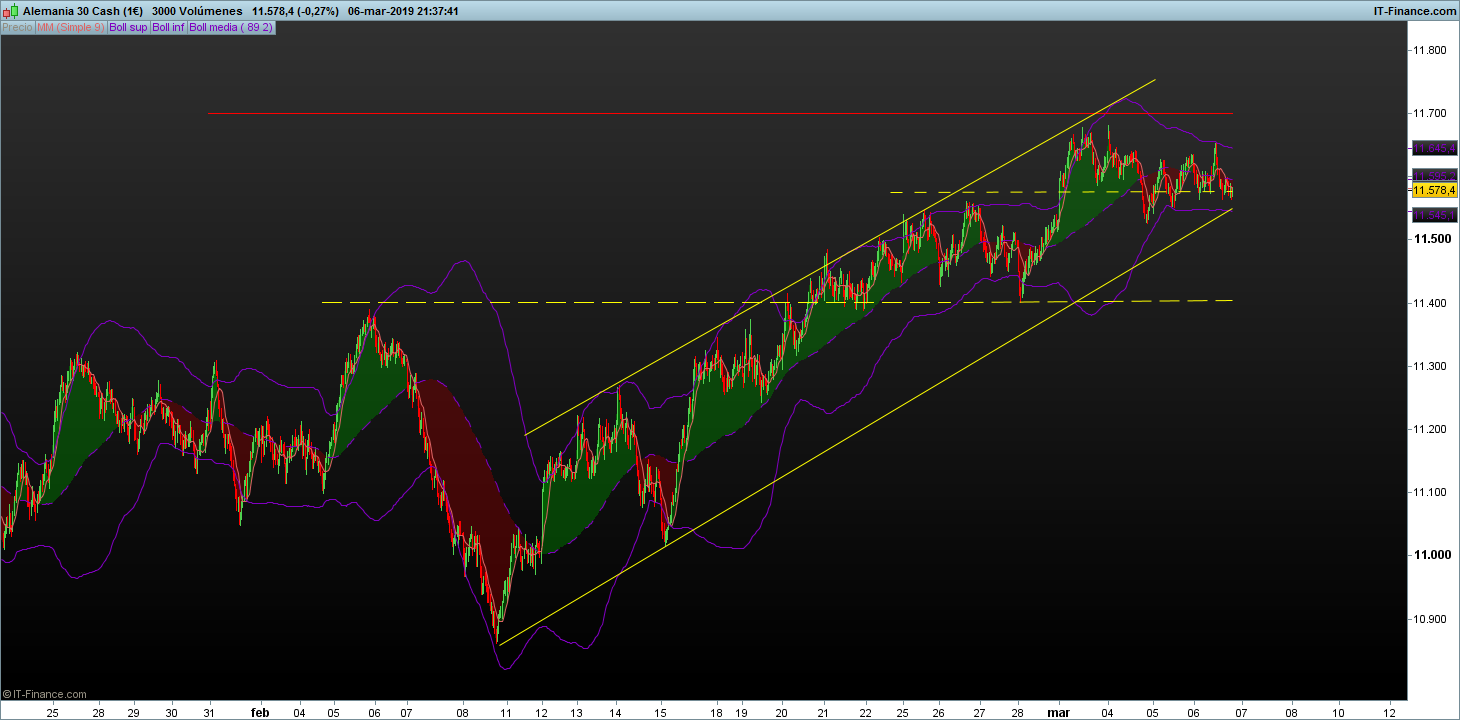Click the yellow current price tag 11.578,4
Screen dimensions: 1460x720
pyautogui.click(x=1433, y=190)
